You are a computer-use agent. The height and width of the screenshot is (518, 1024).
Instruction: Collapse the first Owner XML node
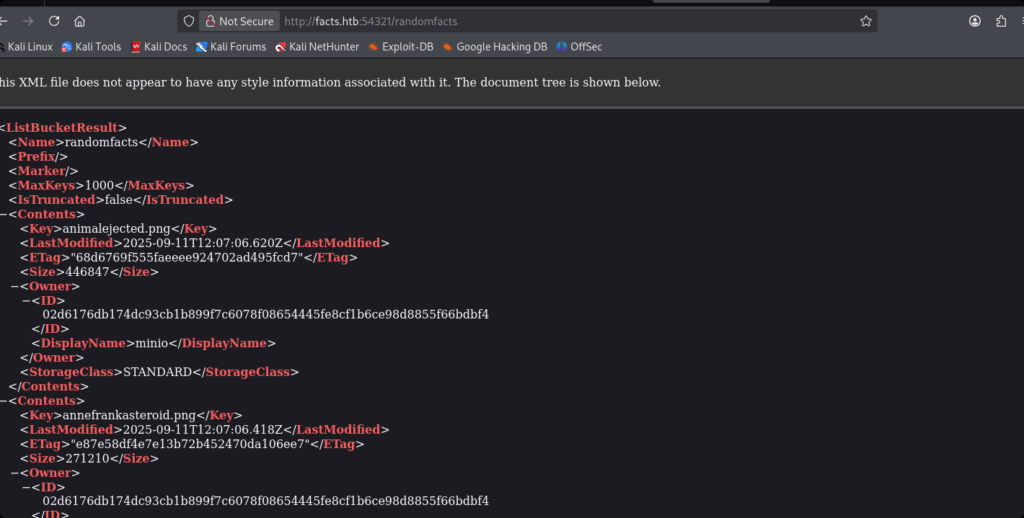(x=14, y=286)
